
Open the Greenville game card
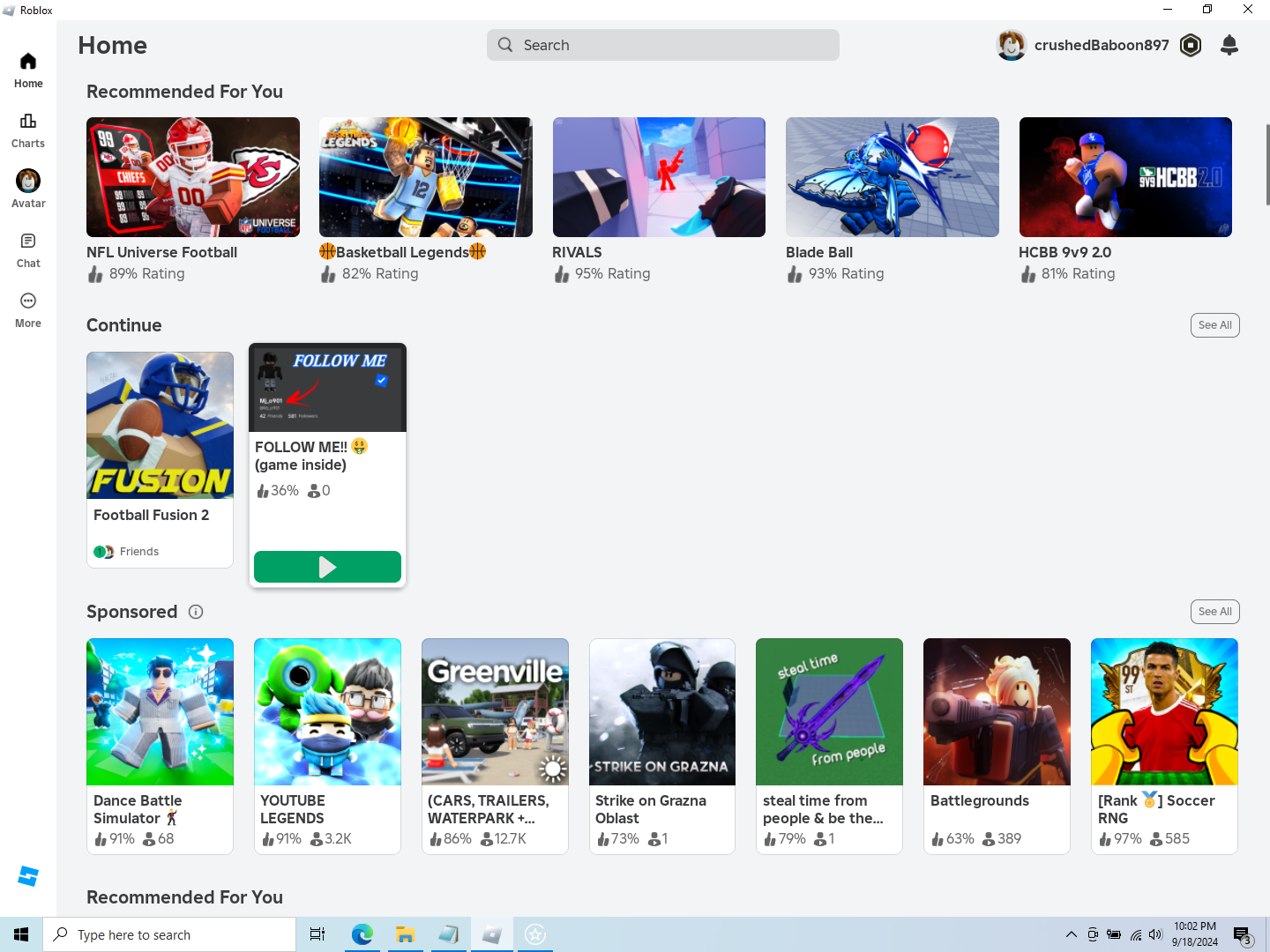click(495, 747)
